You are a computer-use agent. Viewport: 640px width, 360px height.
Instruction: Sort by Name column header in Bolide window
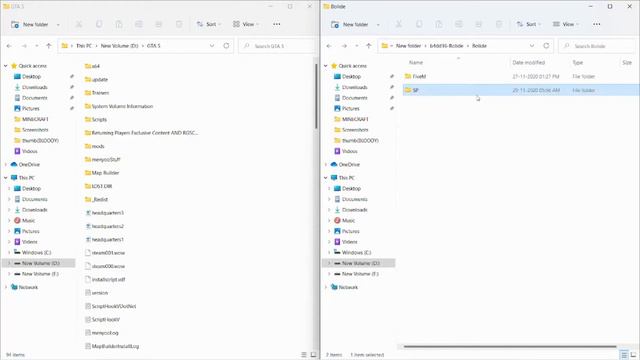[416, 62]
